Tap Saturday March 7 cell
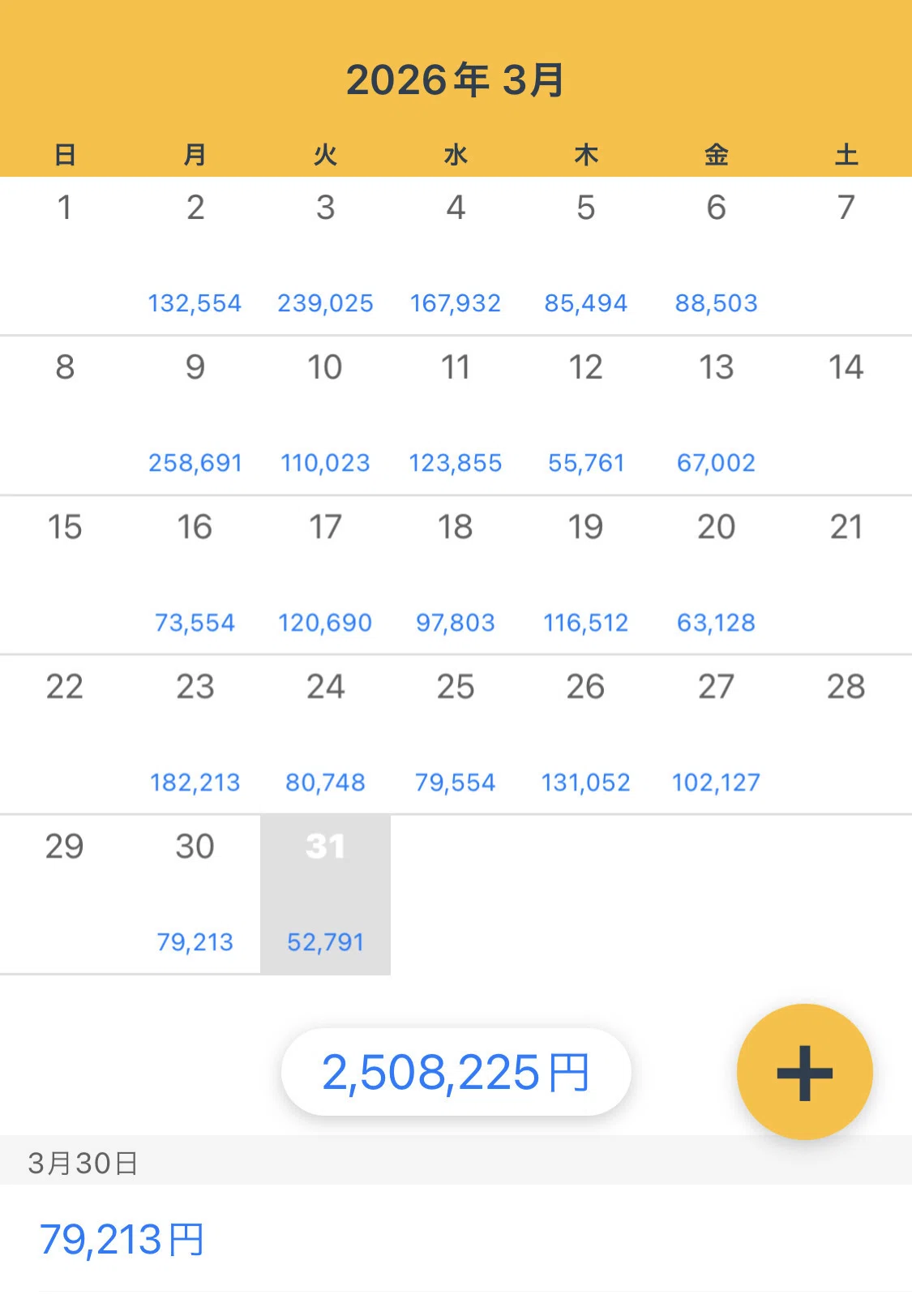The image size is (912, 1316). coord(846,255)
